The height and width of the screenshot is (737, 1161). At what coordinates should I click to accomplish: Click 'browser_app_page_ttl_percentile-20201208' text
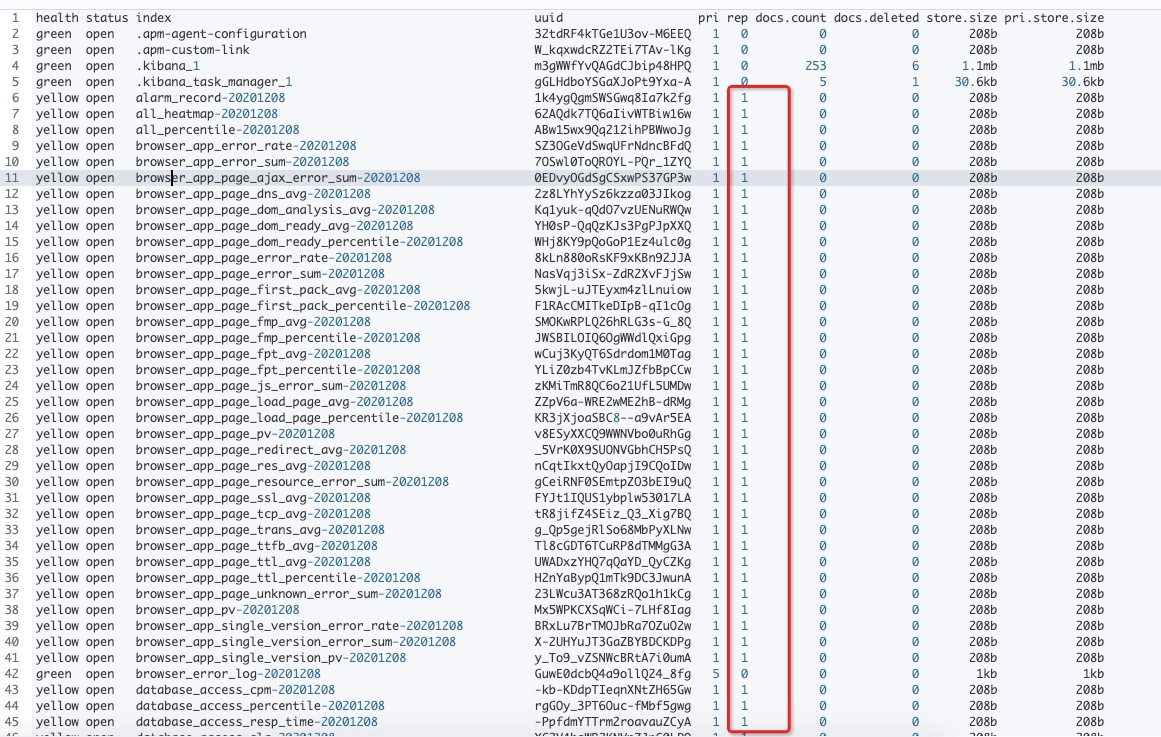(x=278, y=578)
